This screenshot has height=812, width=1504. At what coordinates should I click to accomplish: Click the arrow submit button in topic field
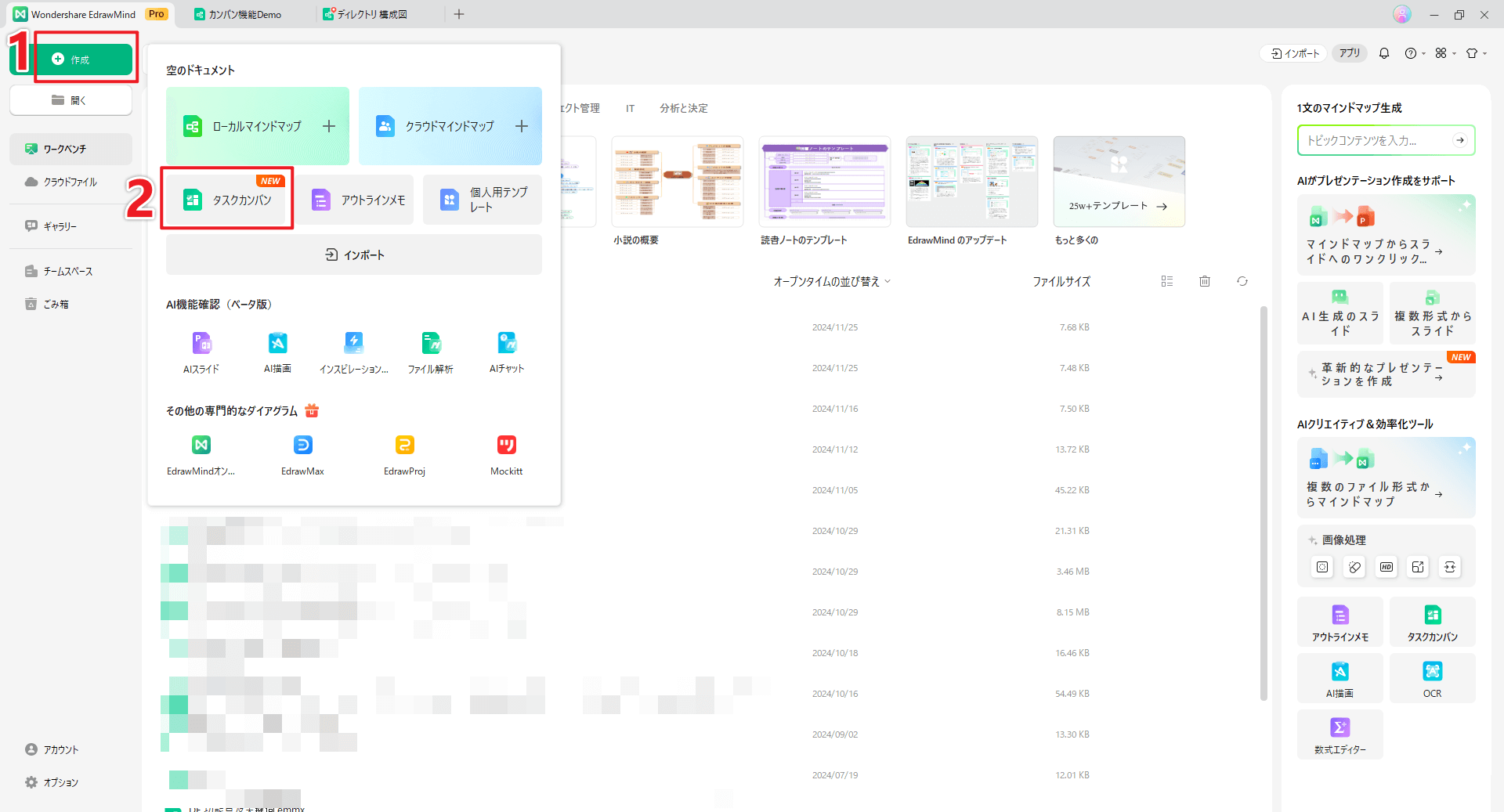click(1460, 140)
